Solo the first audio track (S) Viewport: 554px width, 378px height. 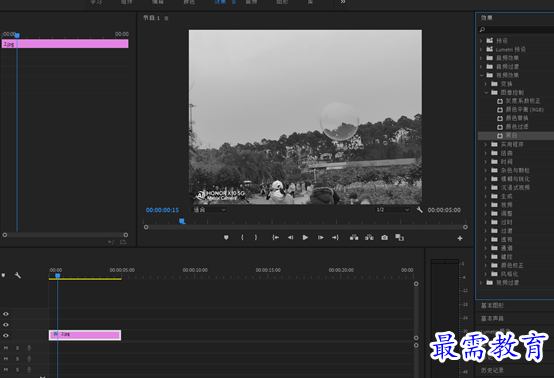tap(17, 348)
